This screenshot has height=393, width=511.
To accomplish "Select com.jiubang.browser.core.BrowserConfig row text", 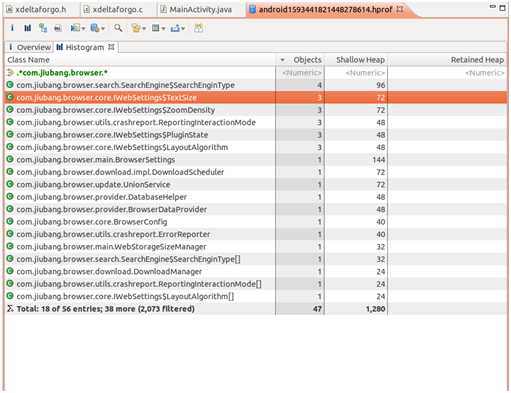I will pyautogui.click(x=92, y=222).
